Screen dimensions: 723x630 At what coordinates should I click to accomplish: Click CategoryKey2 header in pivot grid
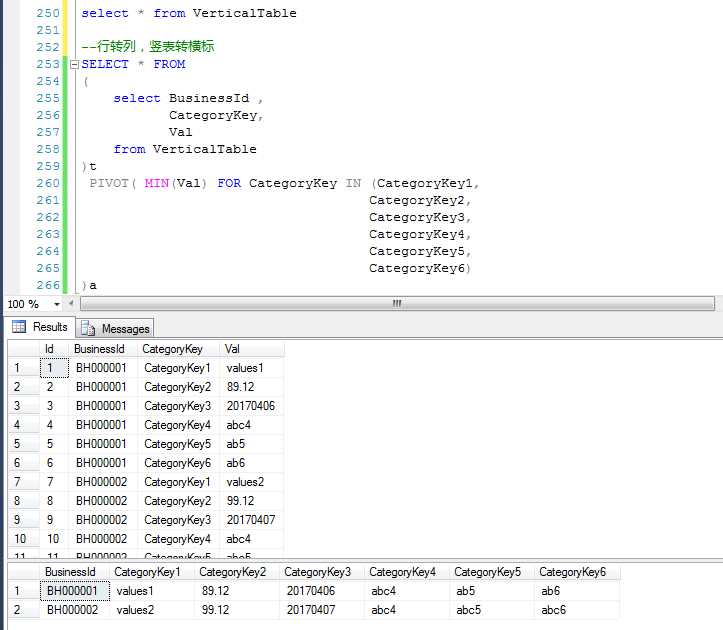coord(237,572)
